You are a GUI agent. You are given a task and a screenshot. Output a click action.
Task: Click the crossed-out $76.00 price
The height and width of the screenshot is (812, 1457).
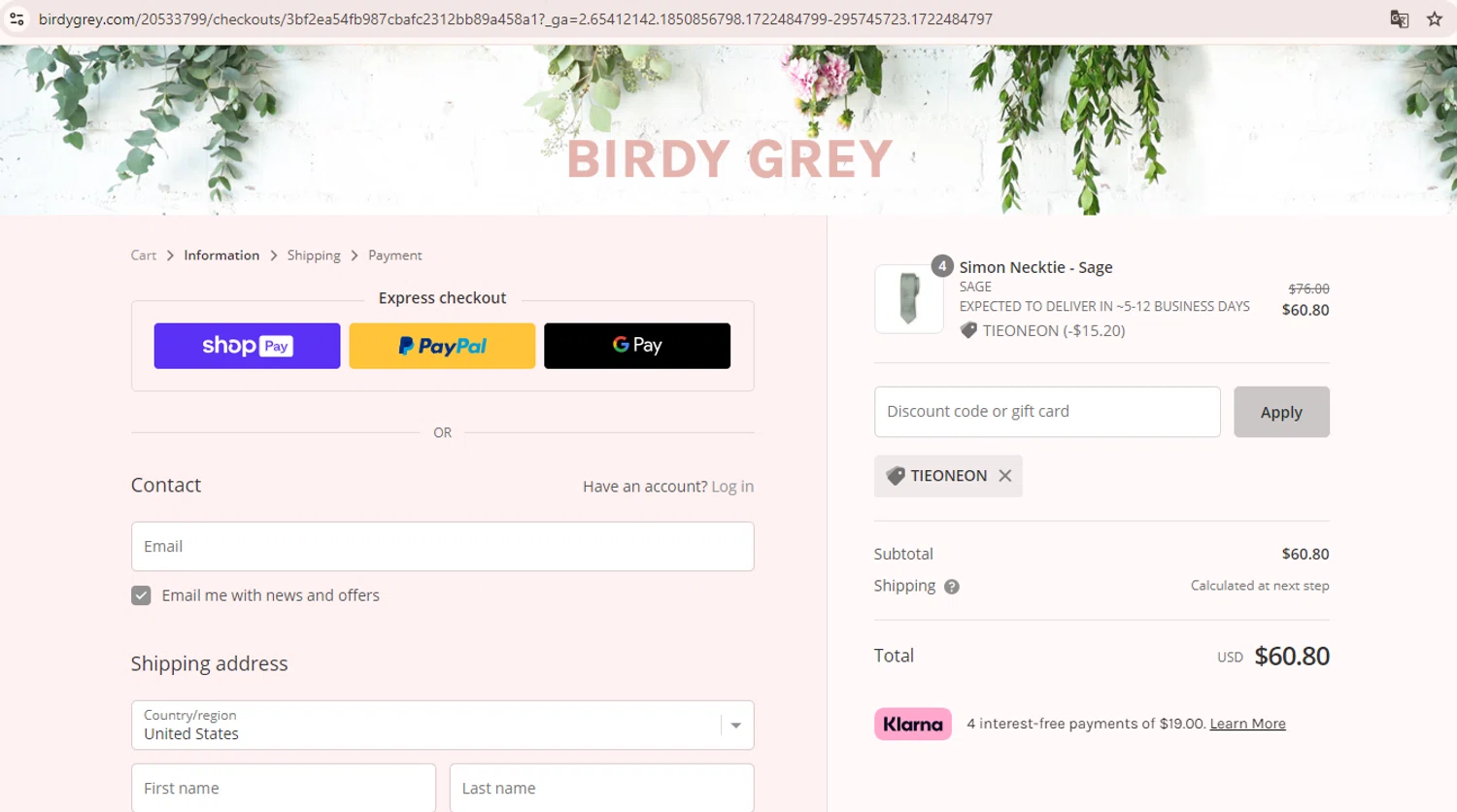pyautogui.click(x=1308, y=288)
